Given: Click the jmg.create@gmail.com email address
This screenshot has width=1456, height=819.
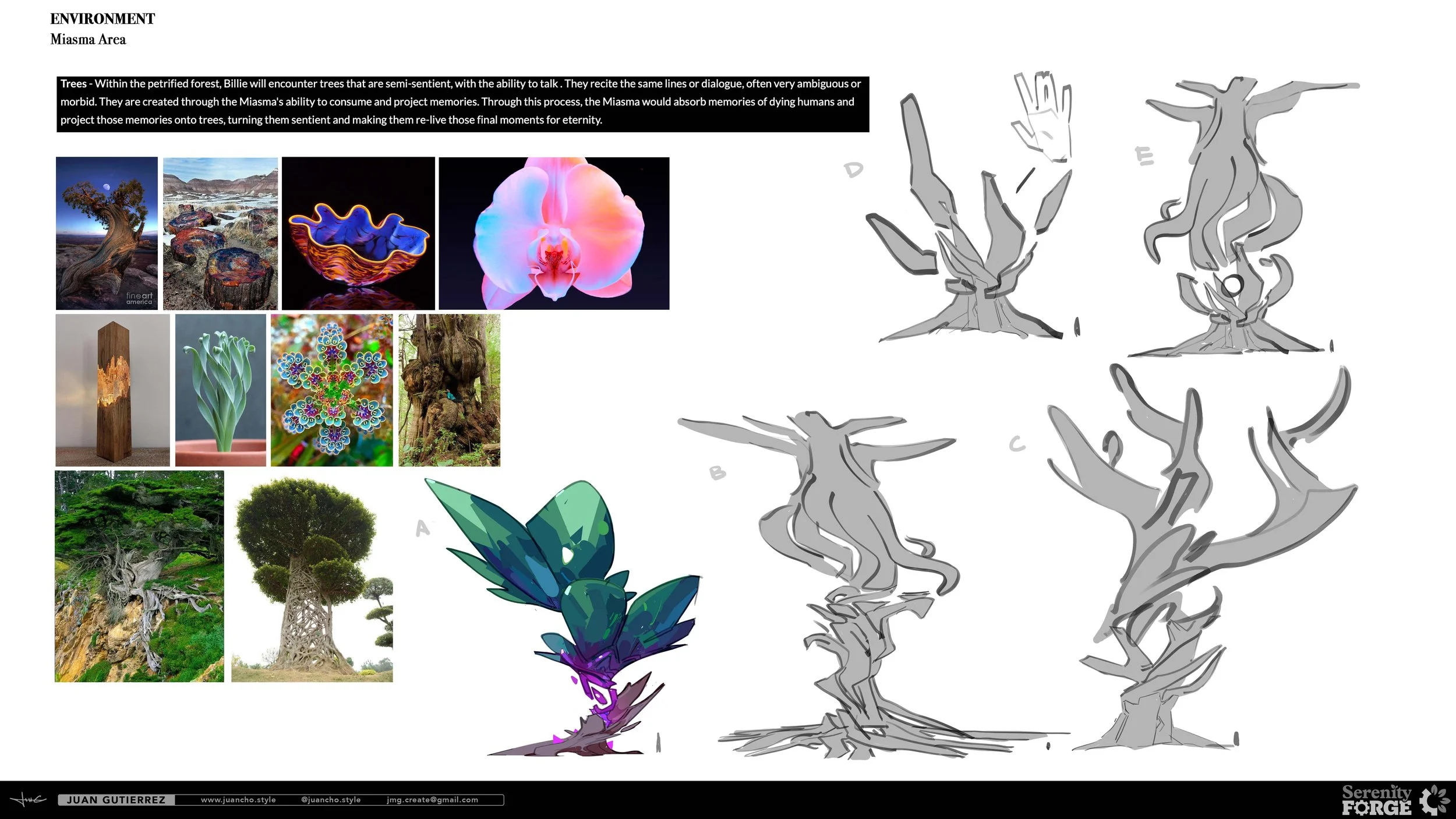Looking at the screenshot, I should [432, 800].
